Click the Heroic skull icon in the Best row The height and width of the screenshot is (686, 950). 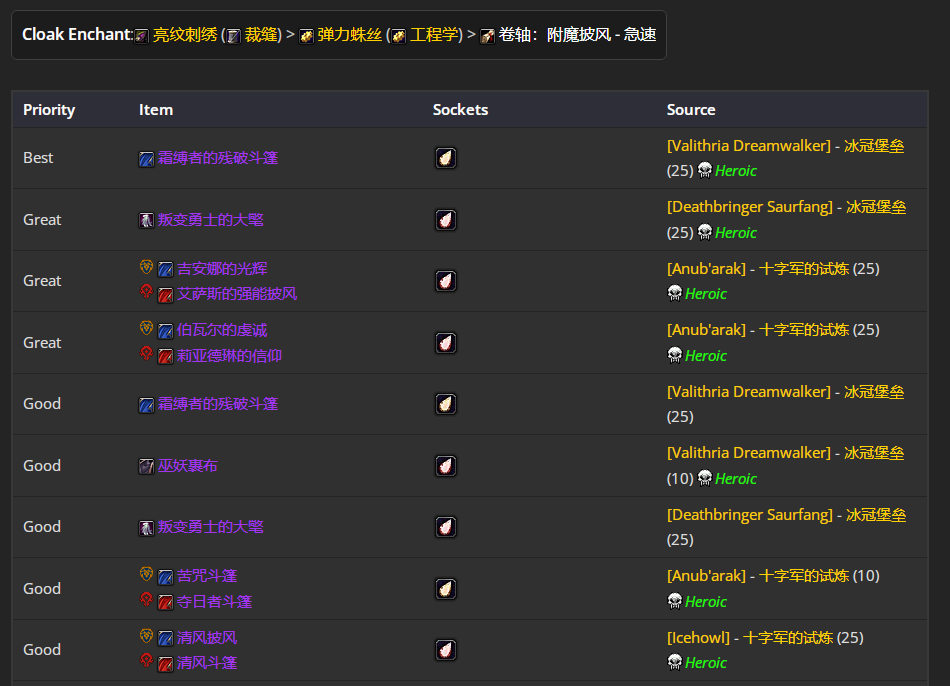[703, 170]
